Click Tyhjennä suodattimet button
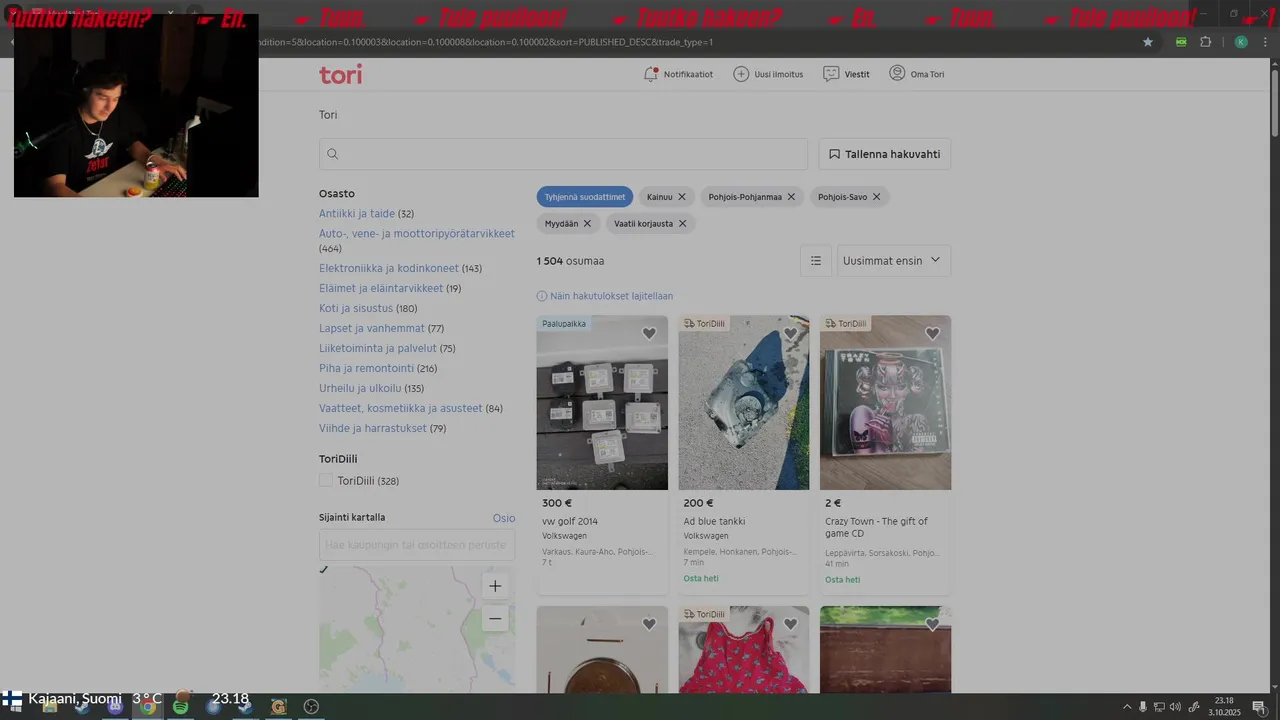Screen dimensions: 1280x720 pyautogui.click(x=585, y=197)
